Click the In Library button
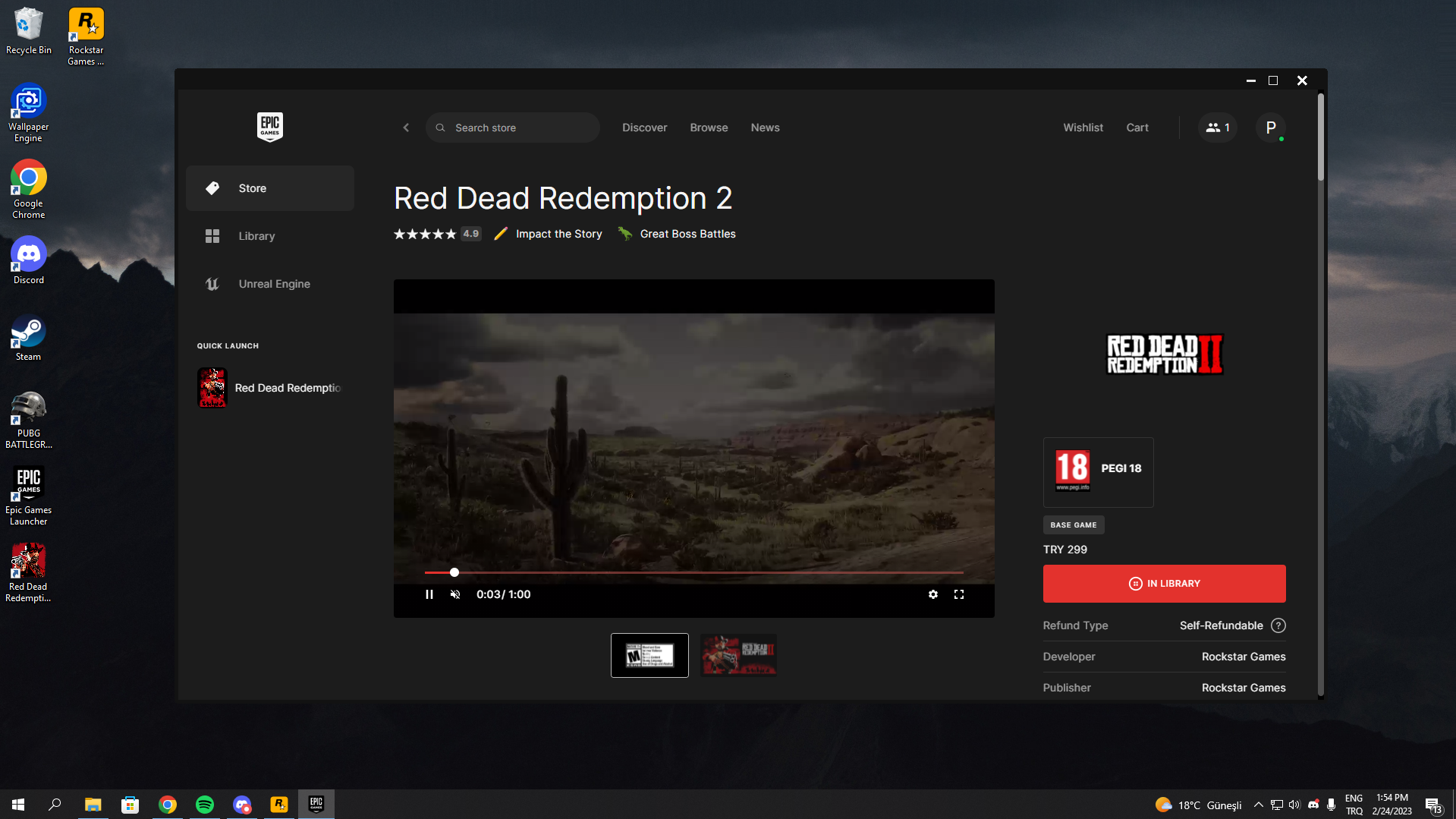 click(1164, 584)
